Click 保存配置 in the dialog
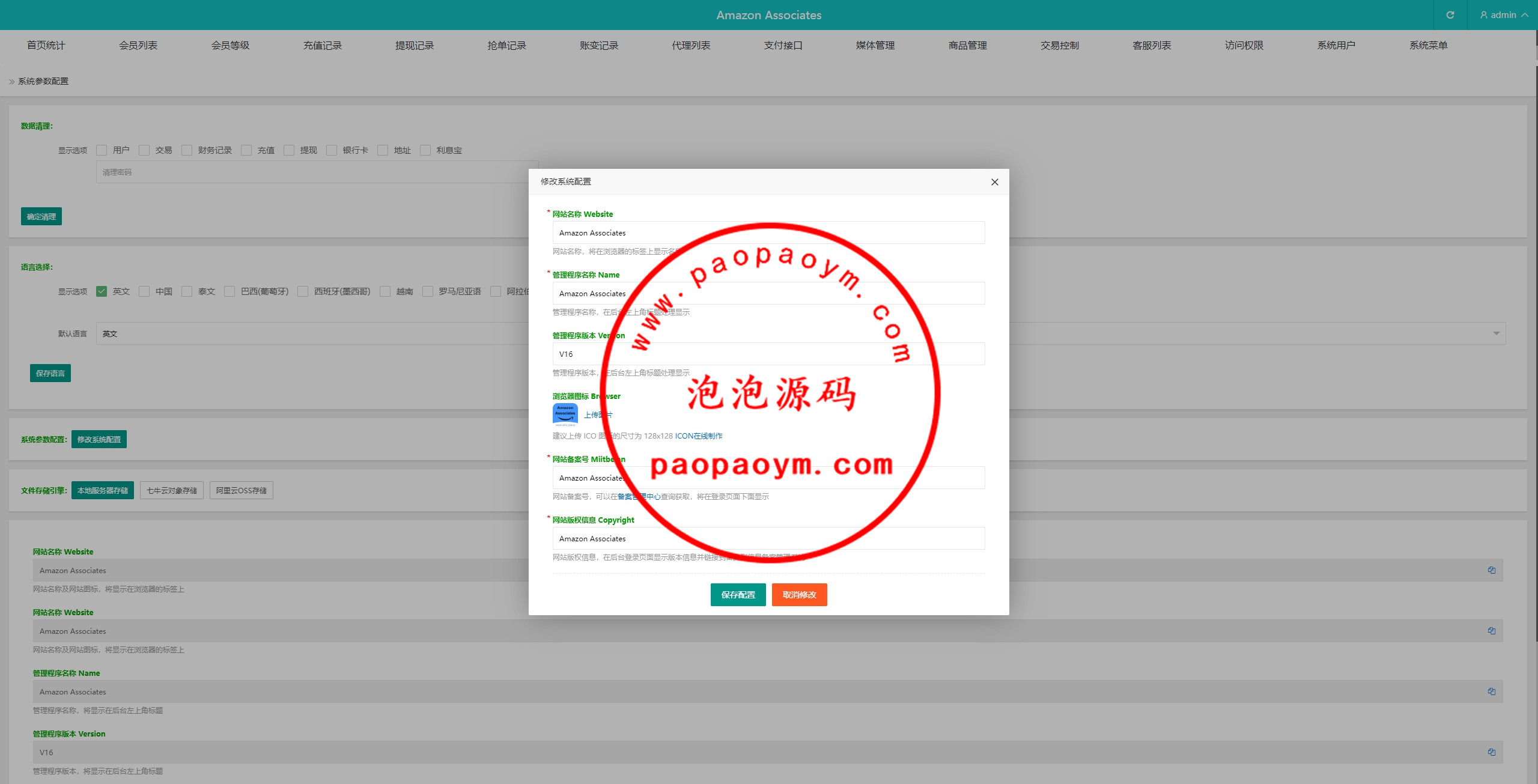This screenshot has width=1538, height=784. (x=738, y=595)
